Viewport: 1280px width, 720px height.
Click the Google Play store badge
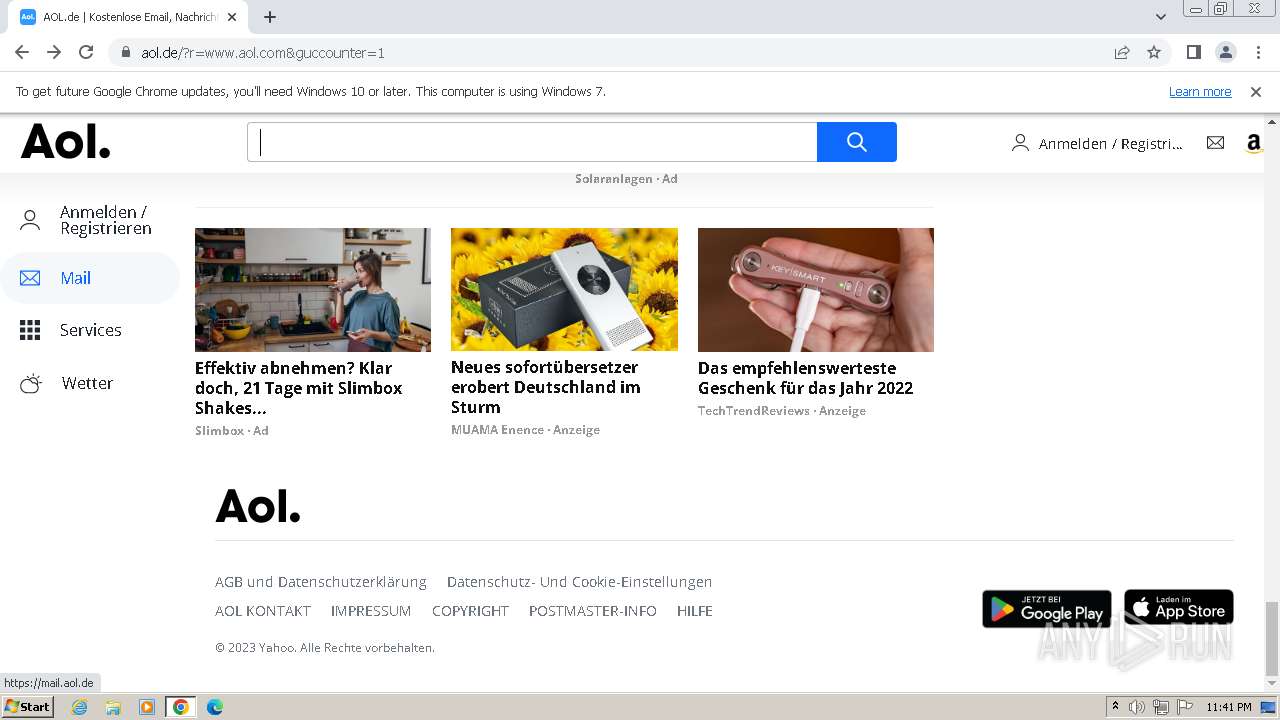pos(1047,608)
